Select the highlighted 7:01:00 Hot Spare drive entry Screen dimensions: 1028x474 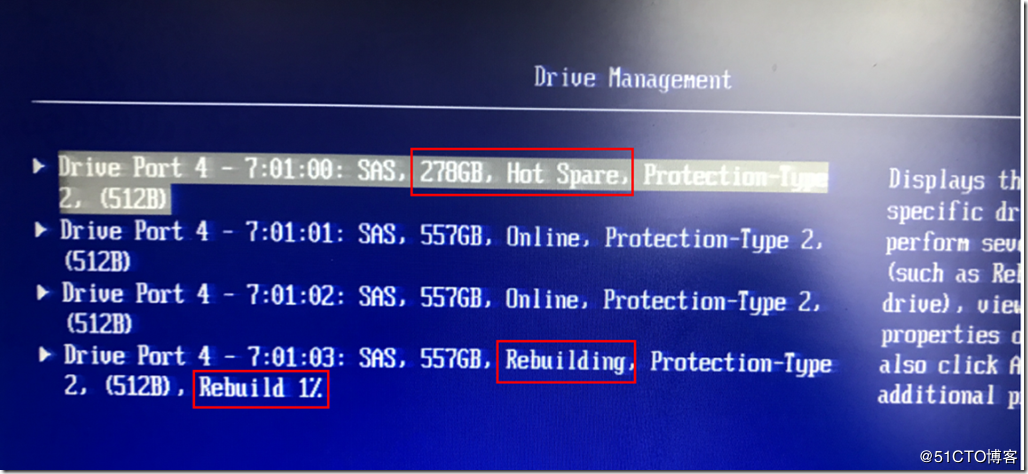point(443,184)
